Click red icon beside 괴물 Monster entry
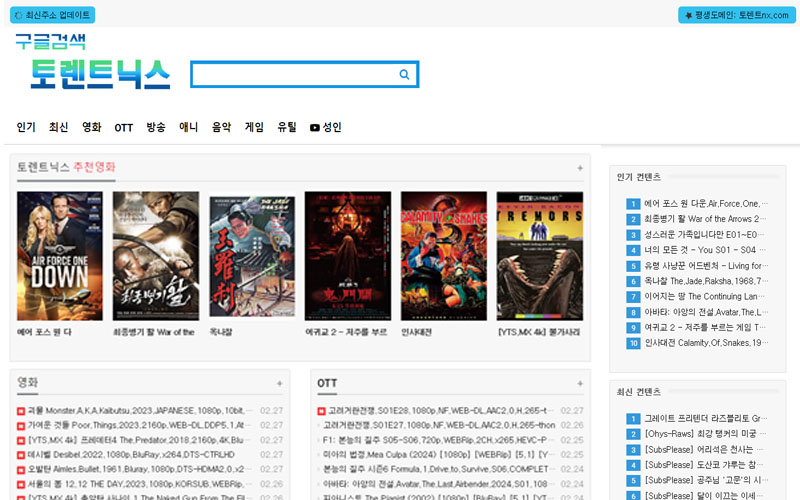 click(21, 411)
